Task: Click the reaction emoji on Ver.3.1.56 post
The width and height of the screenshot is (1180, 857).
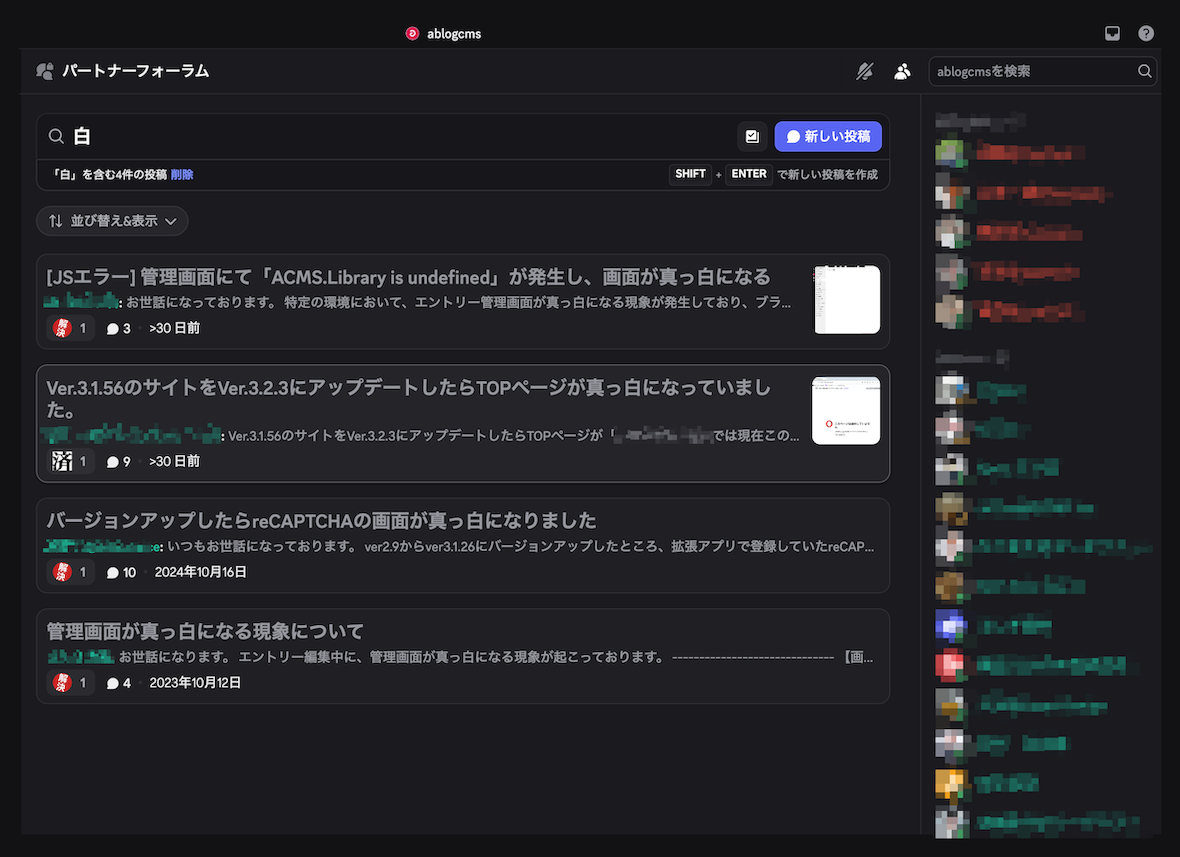Action: point(71,461)
